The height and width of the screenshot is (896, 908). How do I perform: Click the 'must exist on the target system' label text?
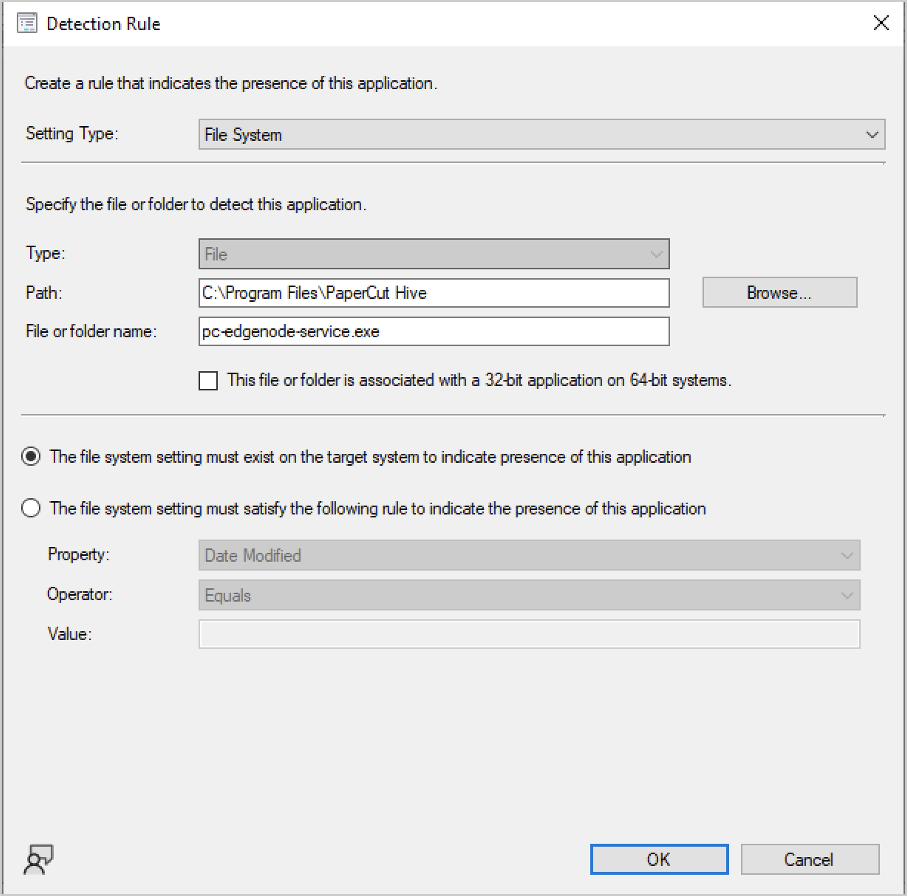370,457
